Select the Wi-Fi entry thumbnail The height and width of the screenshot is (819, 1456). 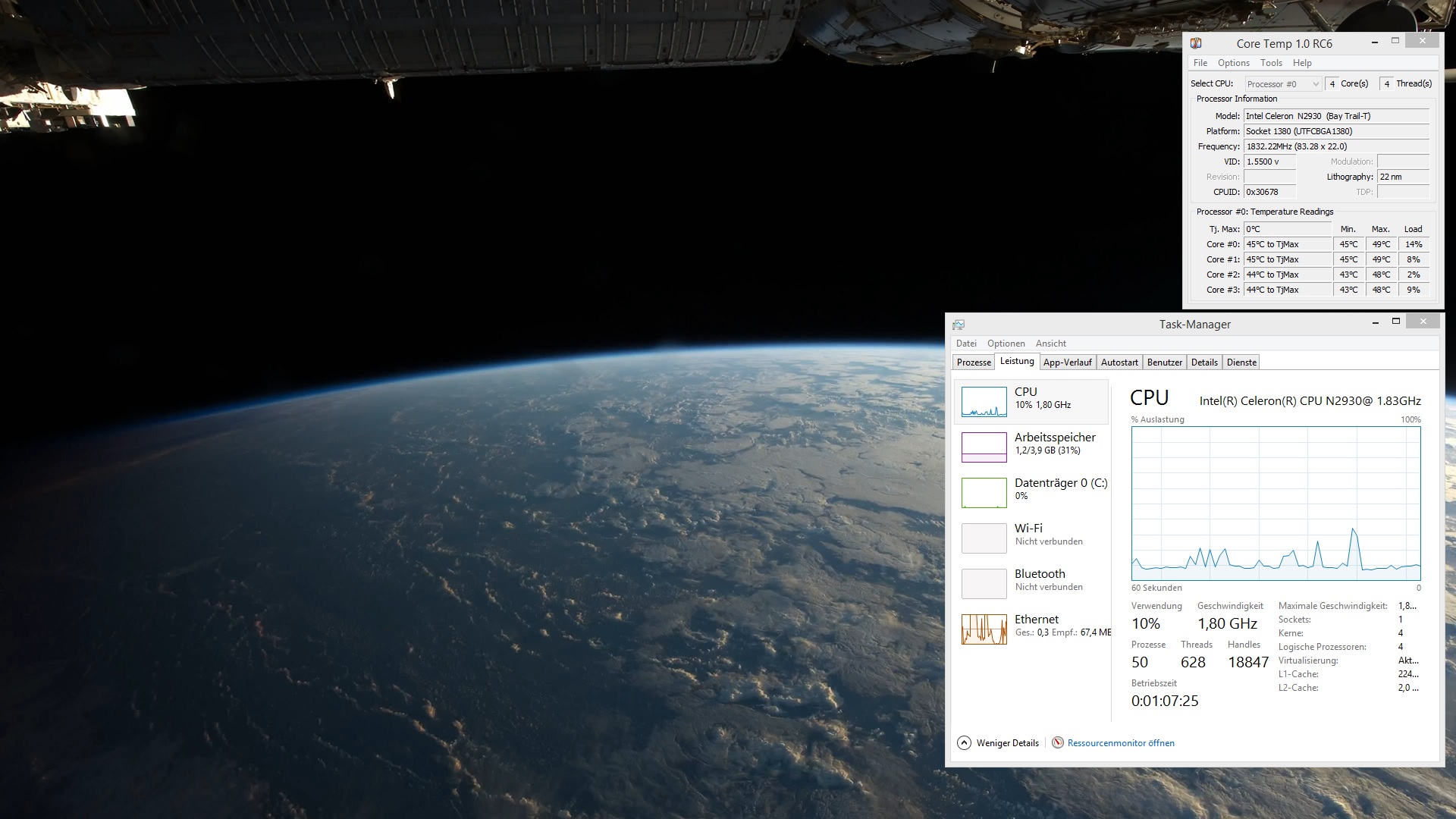click(984, 538)
